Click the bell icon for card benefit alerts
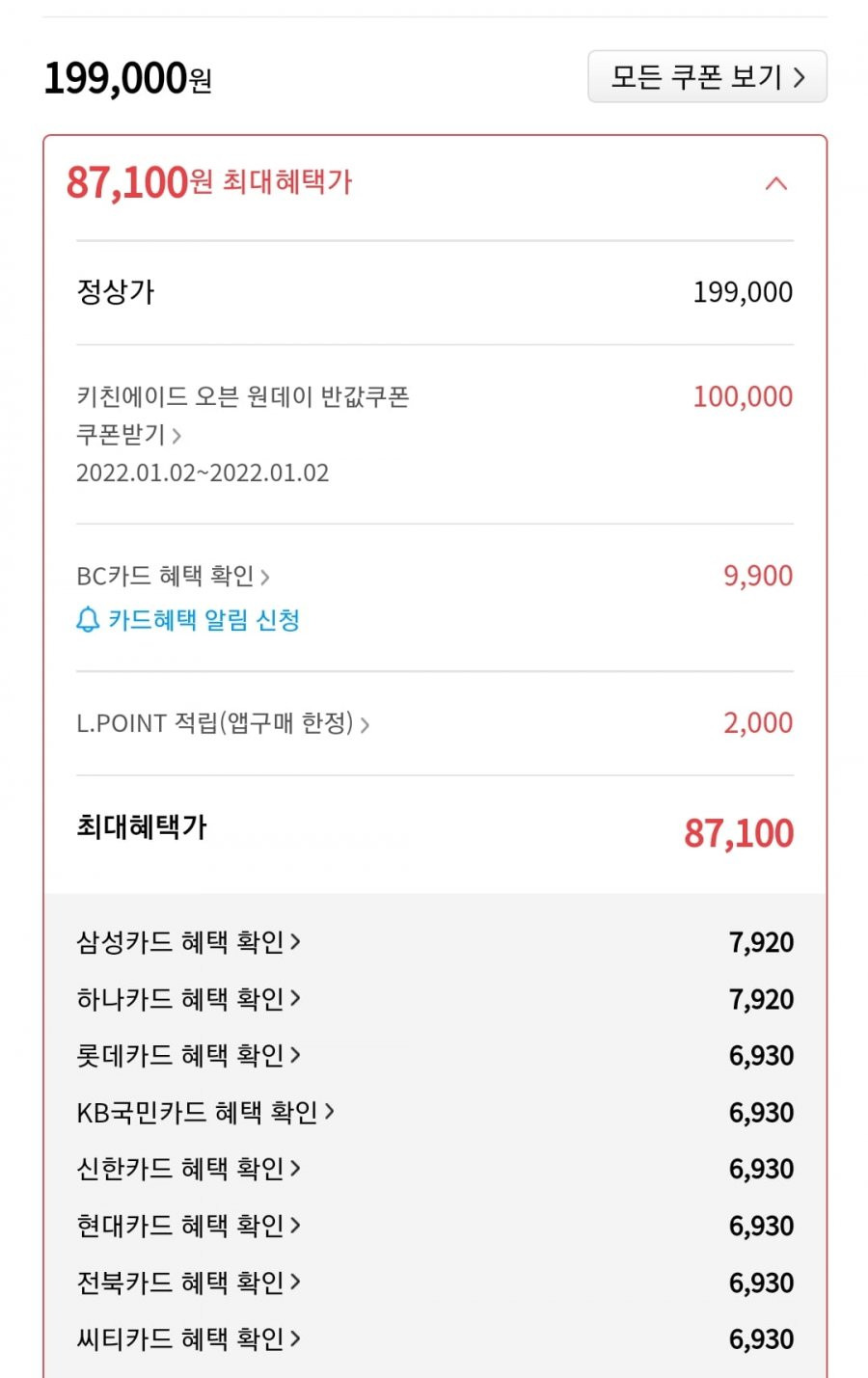 point(87,619)
